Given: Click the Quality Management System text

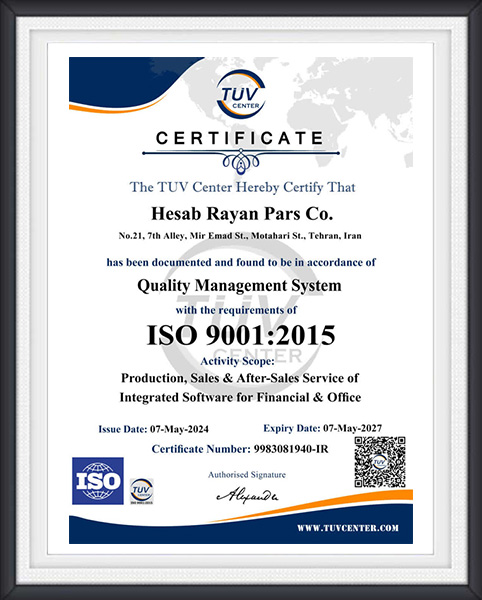Looking at the screenshot, I should click(239, 286).
